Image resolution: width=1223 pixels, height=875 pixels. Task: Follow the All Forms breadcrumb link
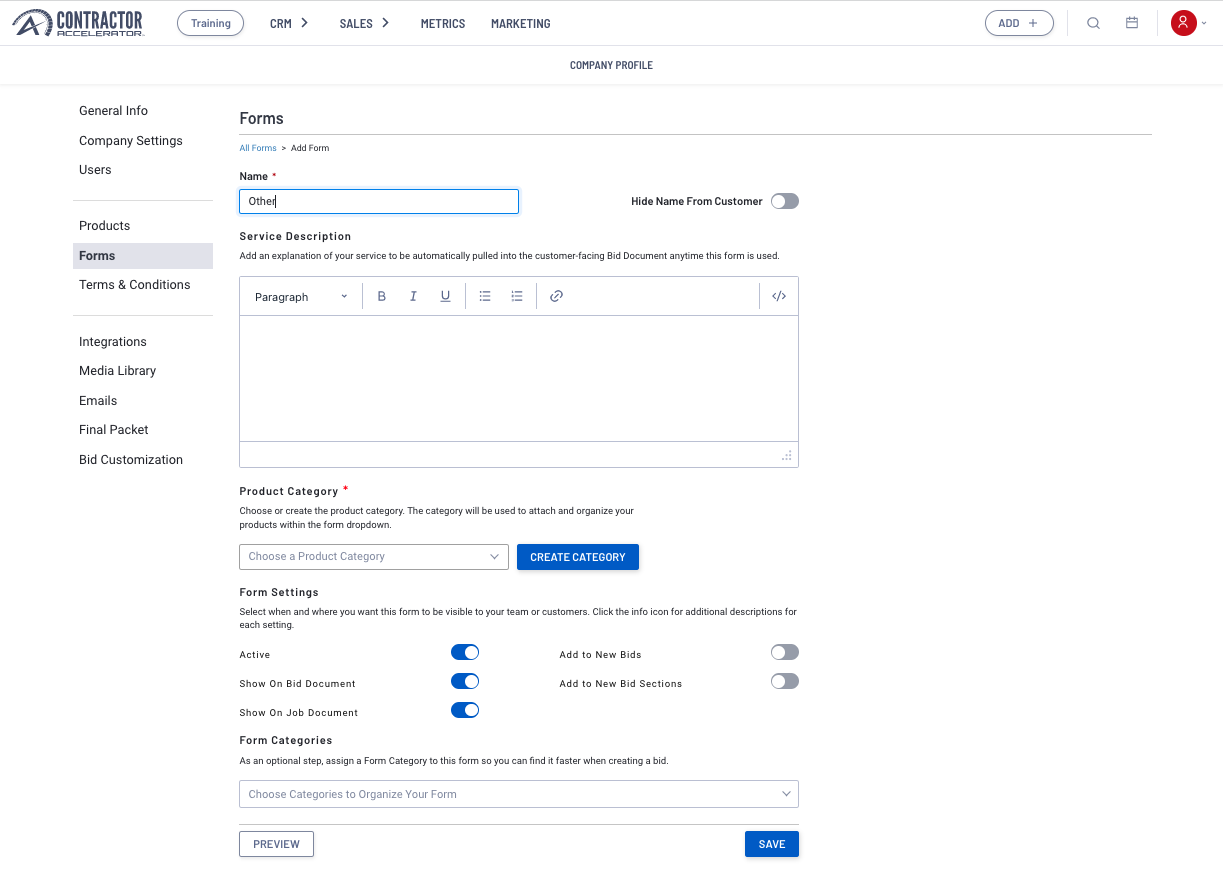[258, 148]
